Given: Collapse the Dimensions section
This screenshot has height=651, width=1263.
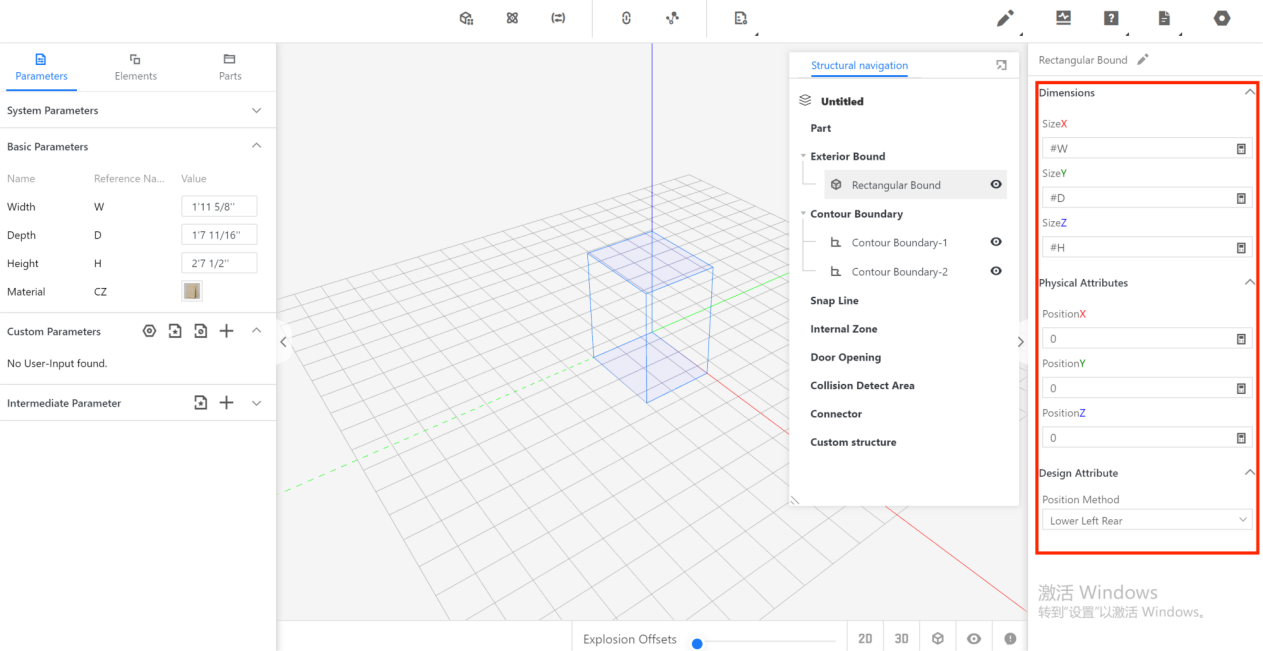Looking at the screenshot, I should (x=1249, y=93).
